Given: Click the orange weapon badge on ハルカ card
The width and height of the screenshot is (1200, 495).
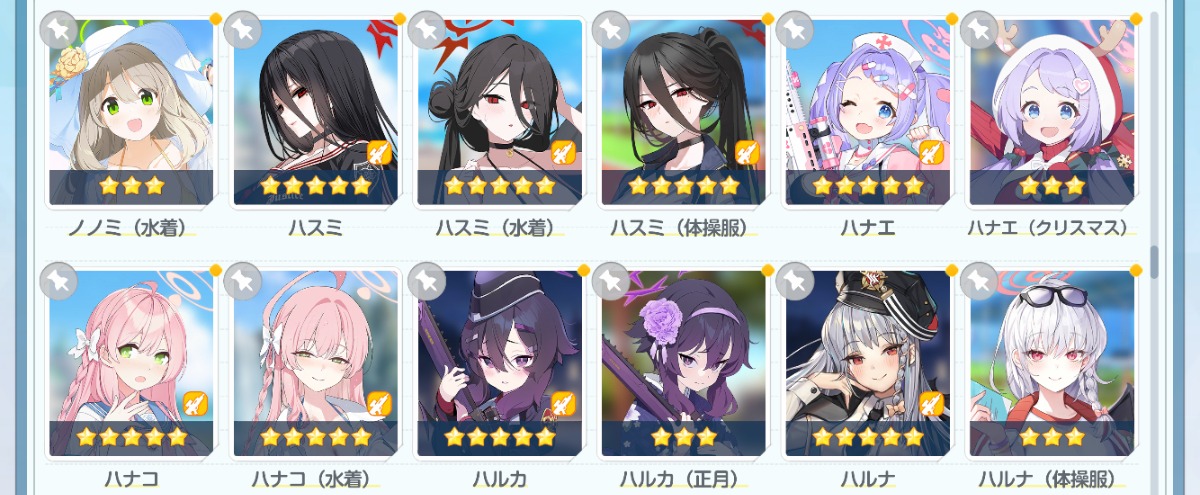Looking at the screenshot, I should coord(563,404).
